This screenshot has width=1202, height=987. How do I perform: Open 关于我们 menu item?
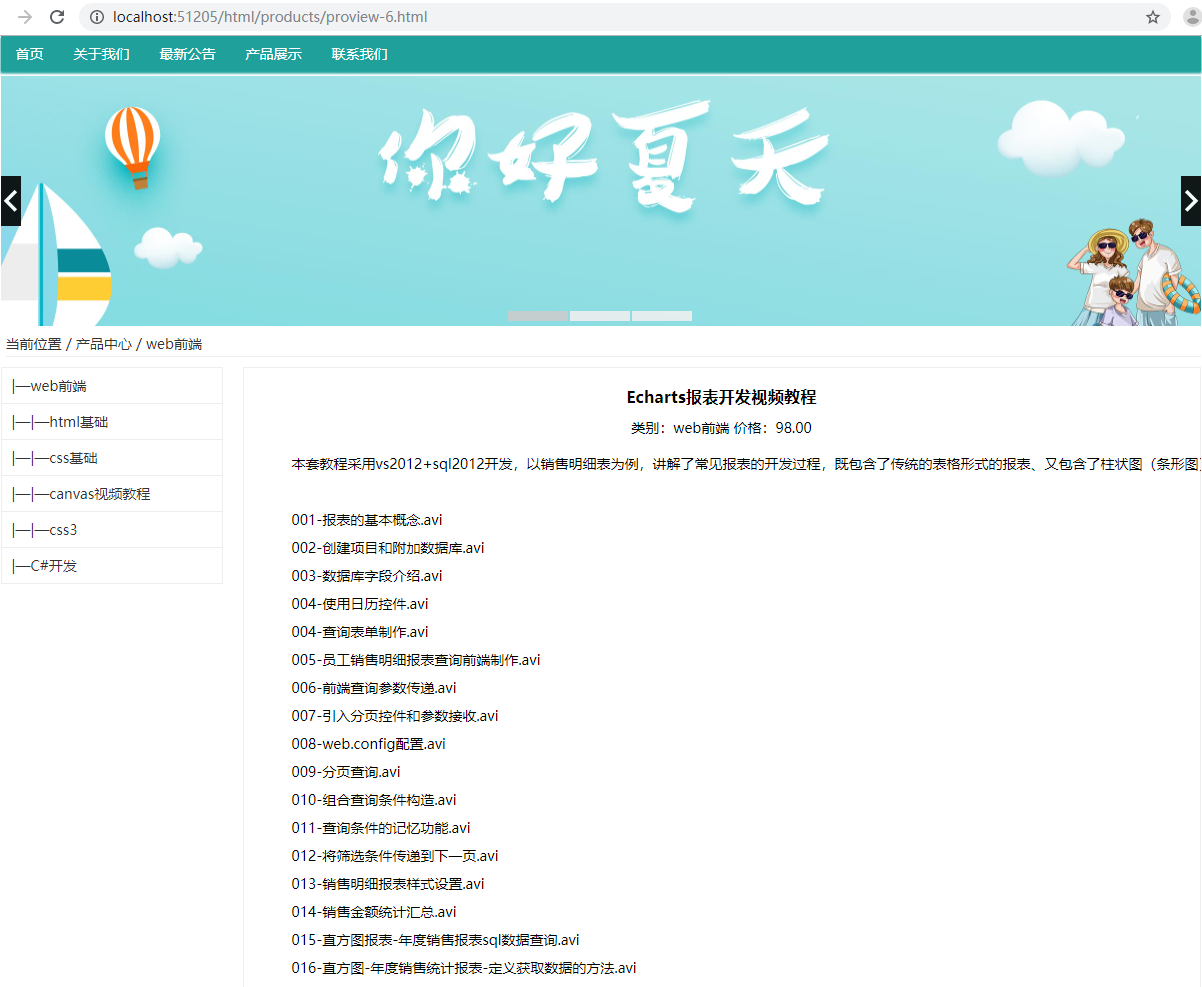click(x=101, y=54)
